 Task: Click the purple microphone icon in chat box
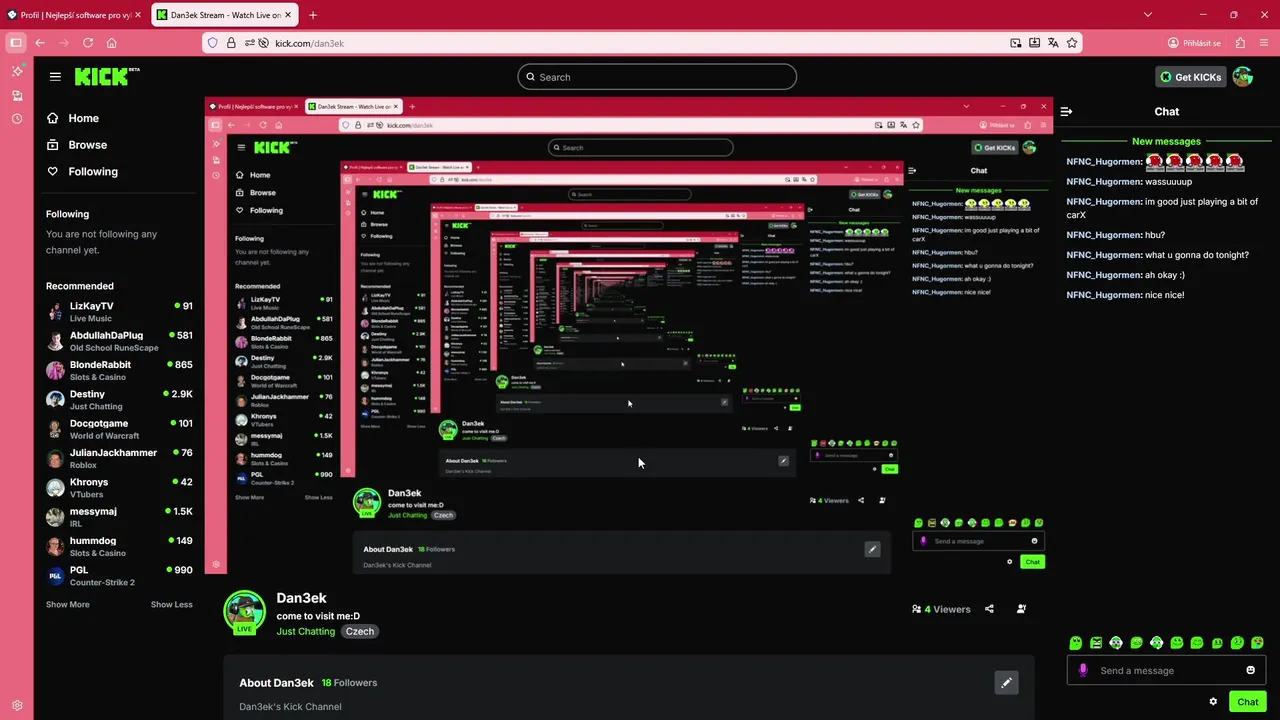coord(1083,670)
